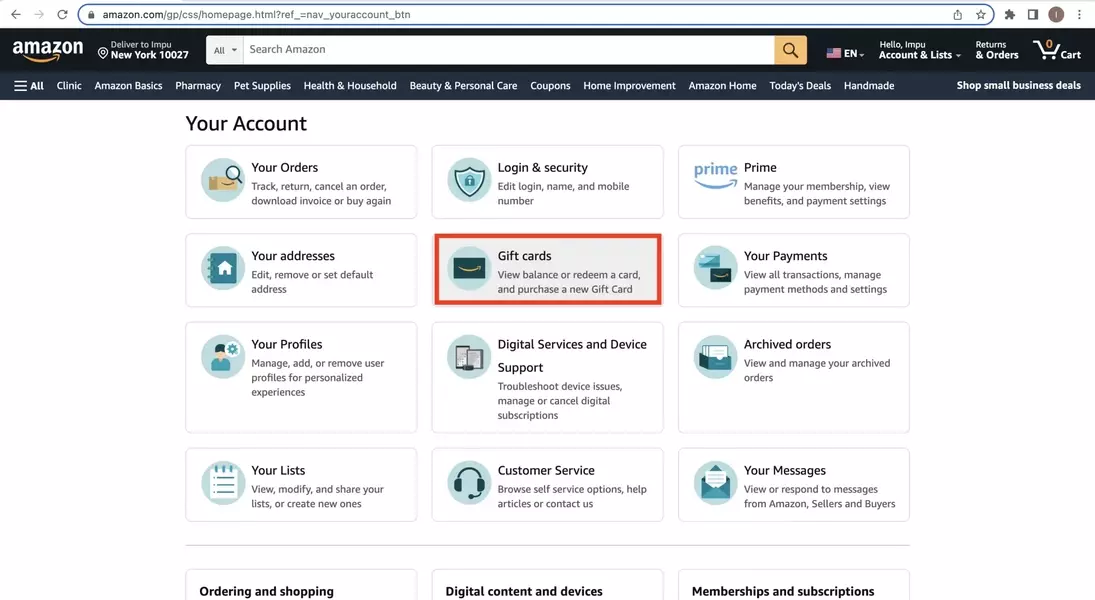
Task: Click the Your Lists notepad icon
Action: (x=223, y=483)
